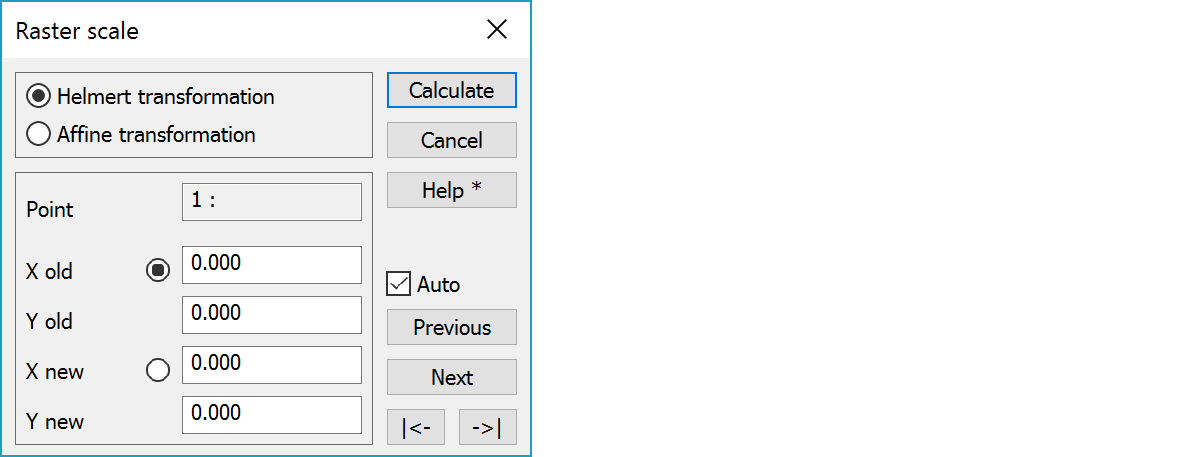This screenshot has height=457, width=1200.
Task: Cancel the Raster scale dialog
Action: [452, 140]
